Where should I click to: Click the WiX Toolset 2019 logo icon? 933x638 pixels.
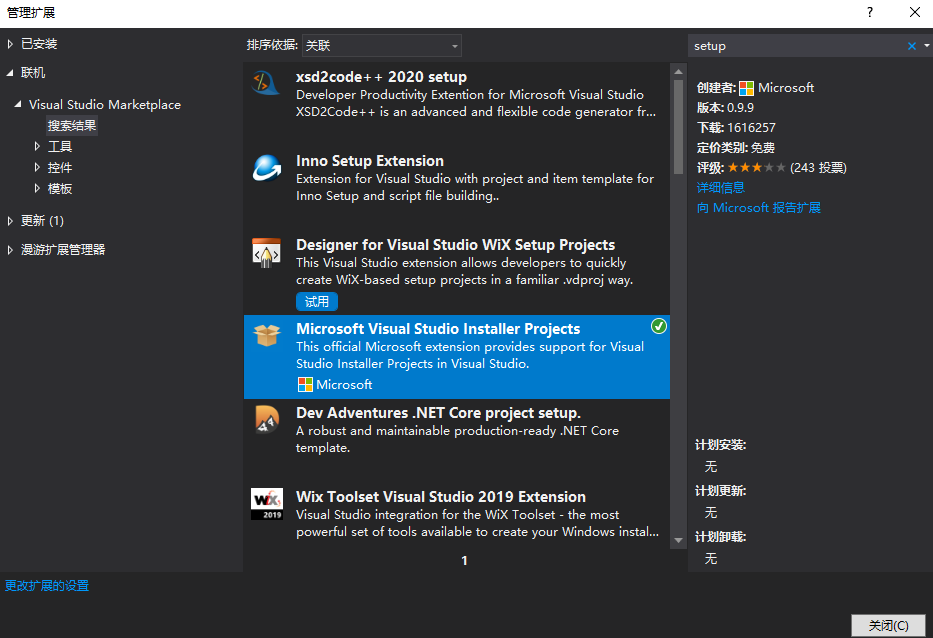click(266, 503)
